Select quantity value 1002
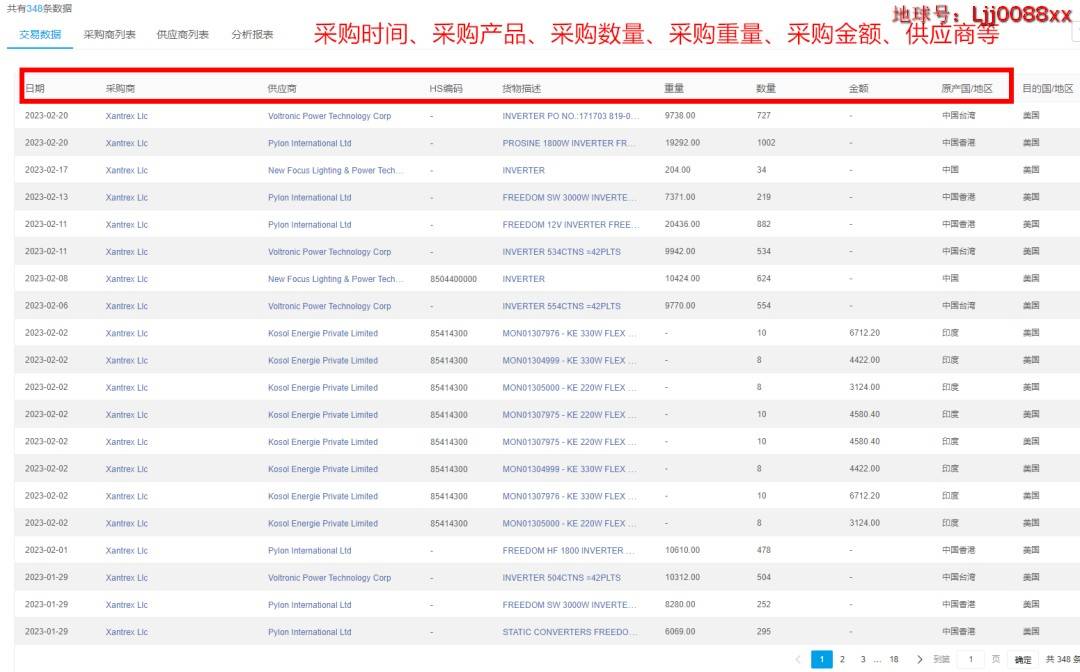1080x672 pixels. click(x=766, y=143)
